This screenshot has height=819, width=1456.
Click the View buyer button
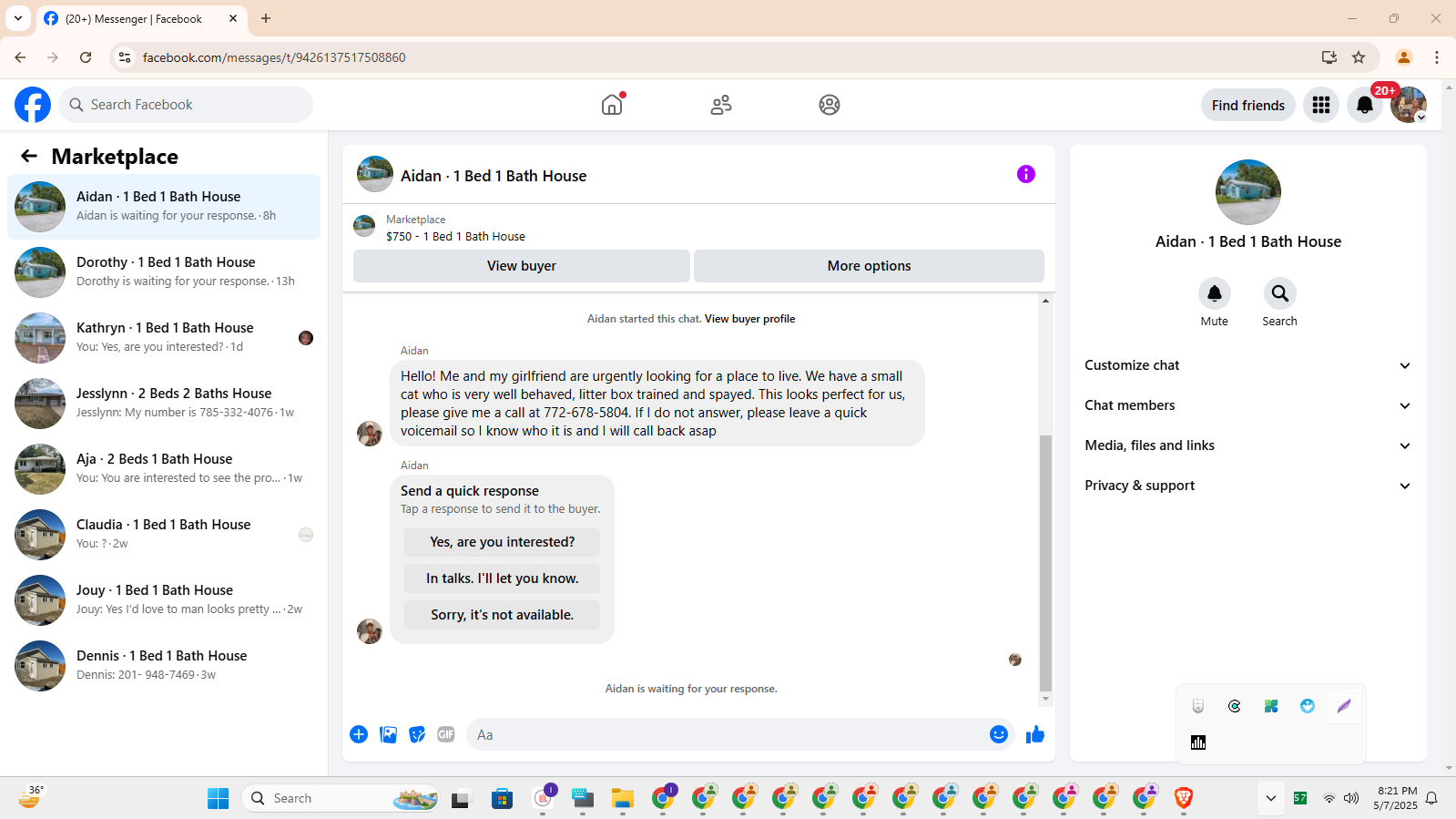coord(522,266)
